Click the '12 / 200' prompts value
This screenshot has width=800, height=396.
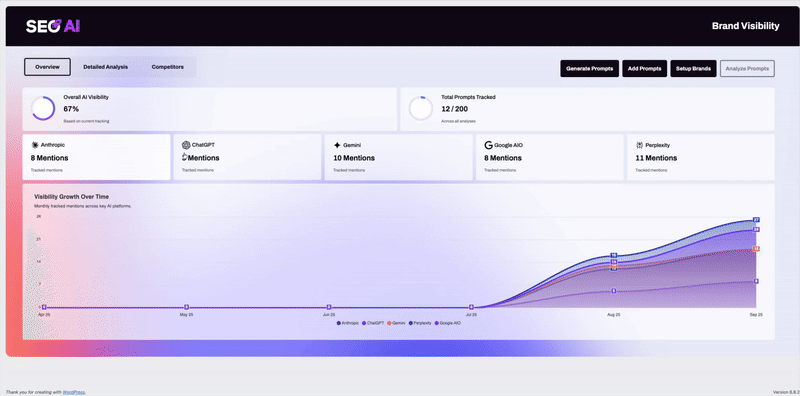click(x=455, y=109)
